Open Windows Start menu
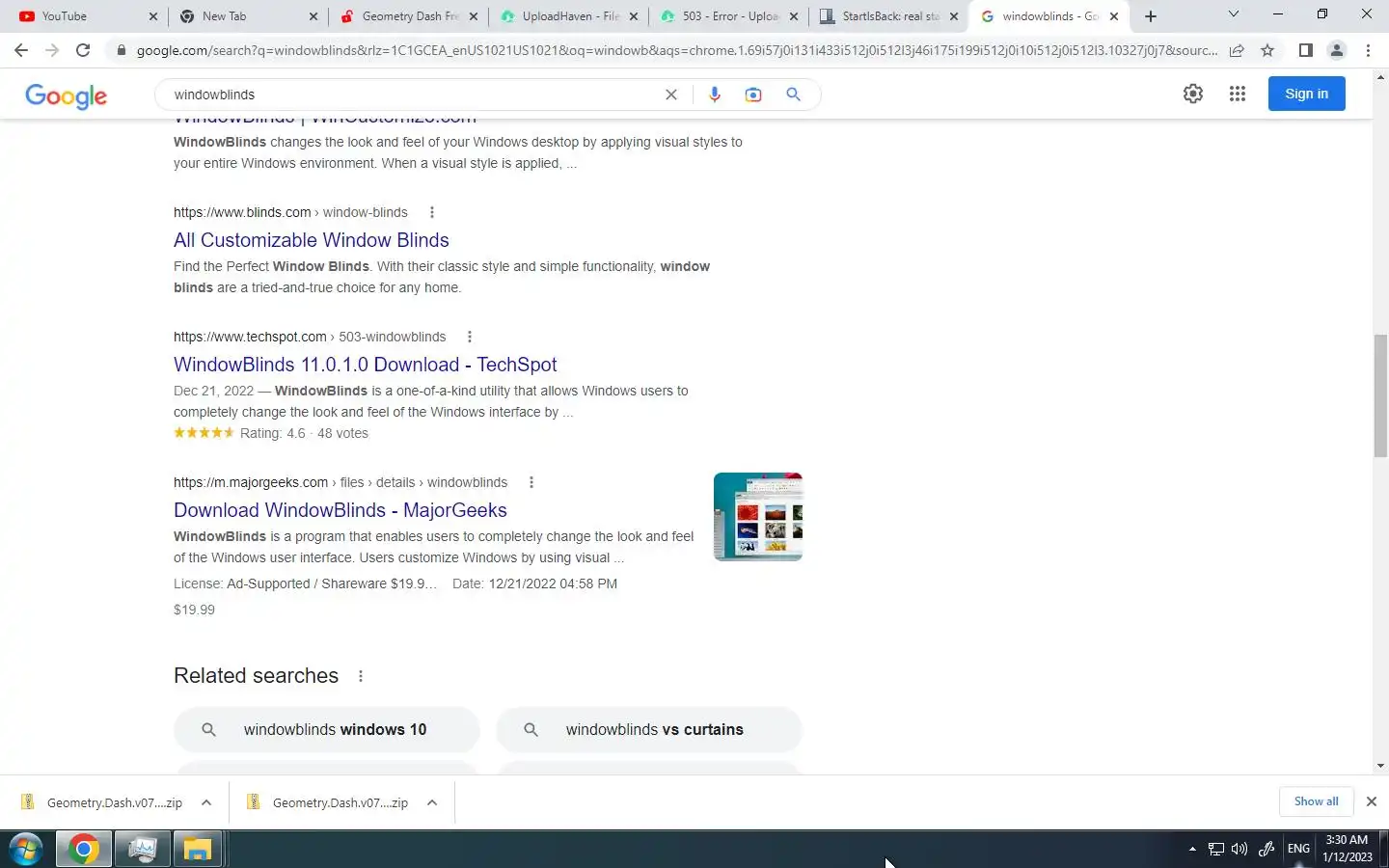Image resolution: width=1389 pixels, height=868 pixels. tap(26, 850)
